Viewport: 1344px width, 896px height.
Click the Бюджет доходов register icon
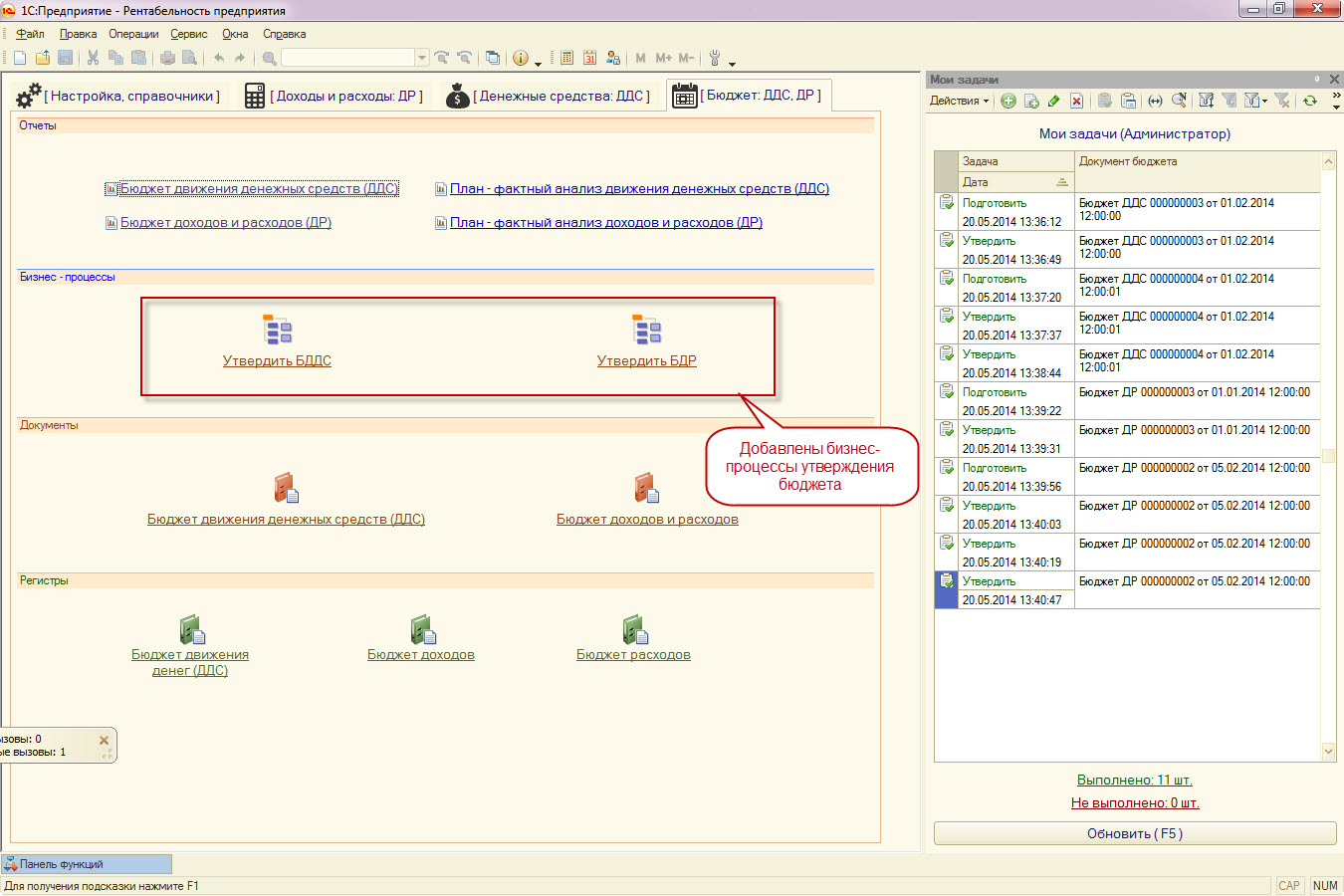click(423, 629)
